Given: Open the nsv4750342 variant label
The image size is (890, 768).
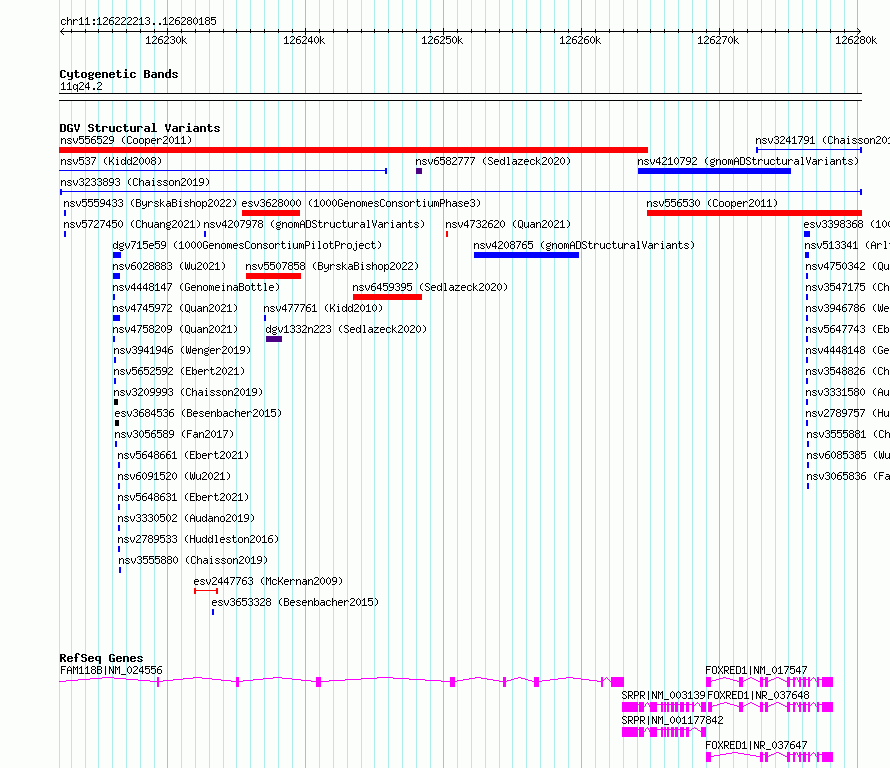Looking at the screenshot, I should click(x=847, y=266).
